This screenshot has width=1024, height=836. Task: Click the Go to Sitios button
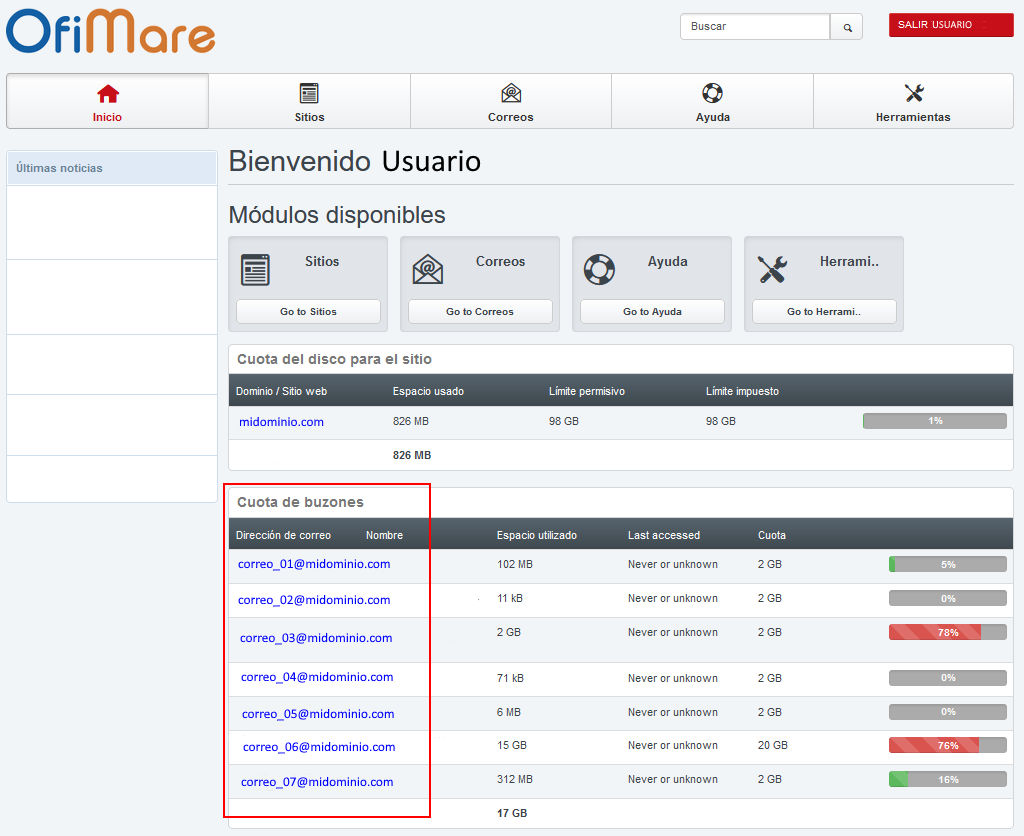tap(308, 312)
